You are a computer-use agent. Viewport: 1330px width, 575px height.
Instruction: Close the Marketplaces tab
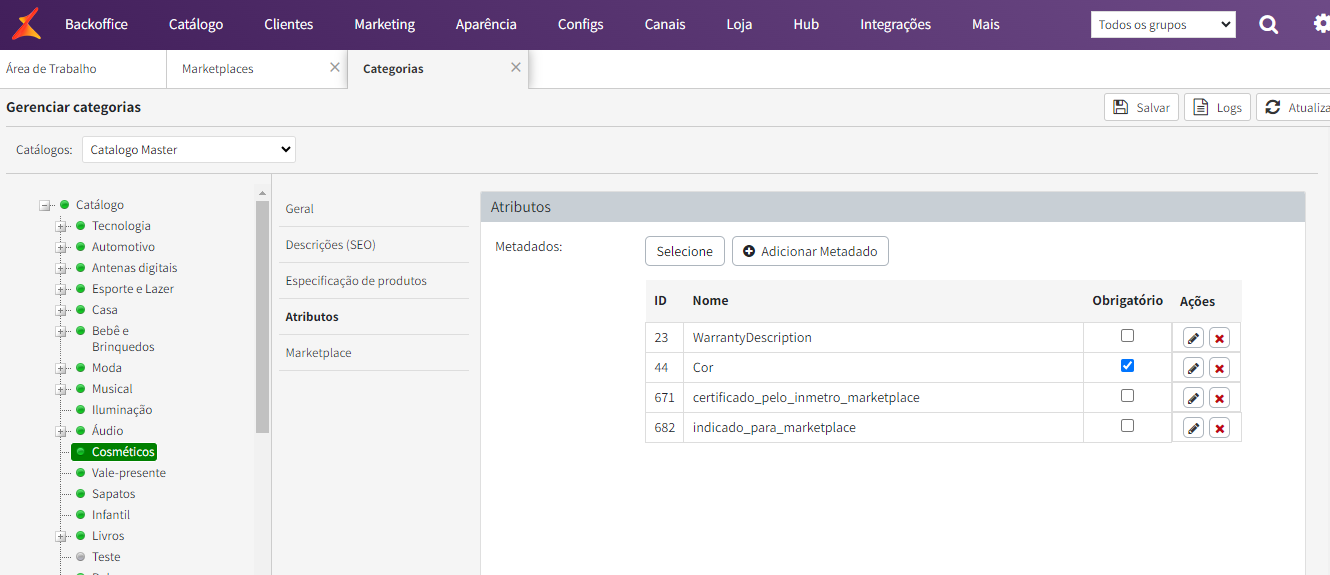335,68
